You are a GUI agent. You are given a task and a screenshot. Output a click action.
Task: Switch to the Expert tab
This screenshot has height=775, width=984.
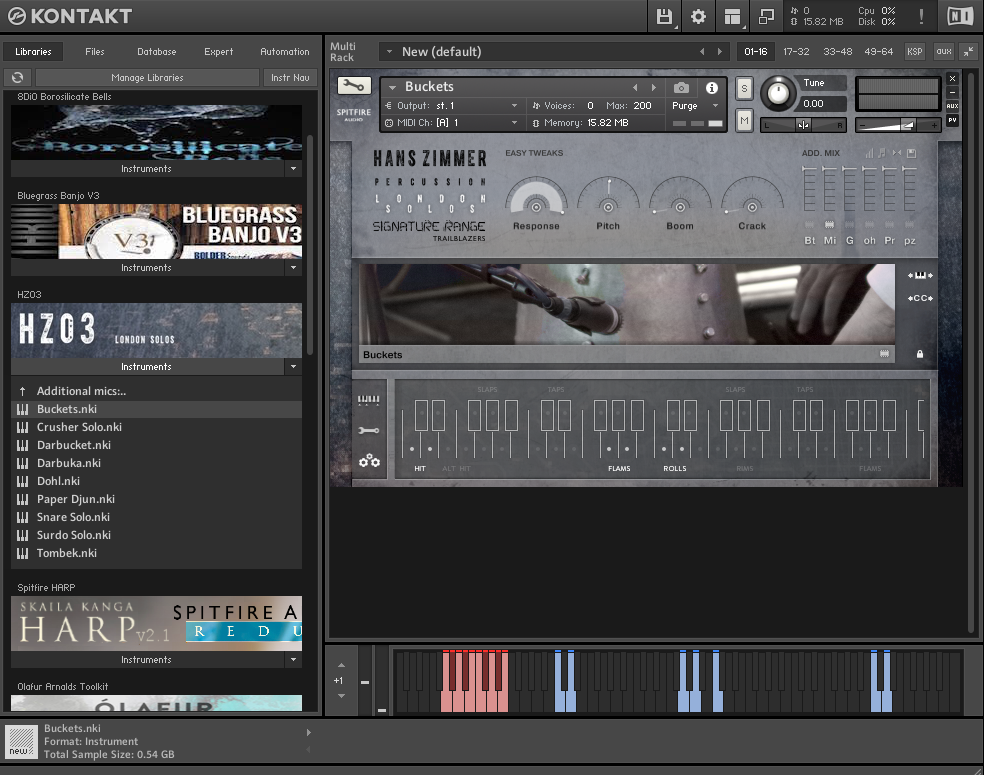click(x=218, y=51)
